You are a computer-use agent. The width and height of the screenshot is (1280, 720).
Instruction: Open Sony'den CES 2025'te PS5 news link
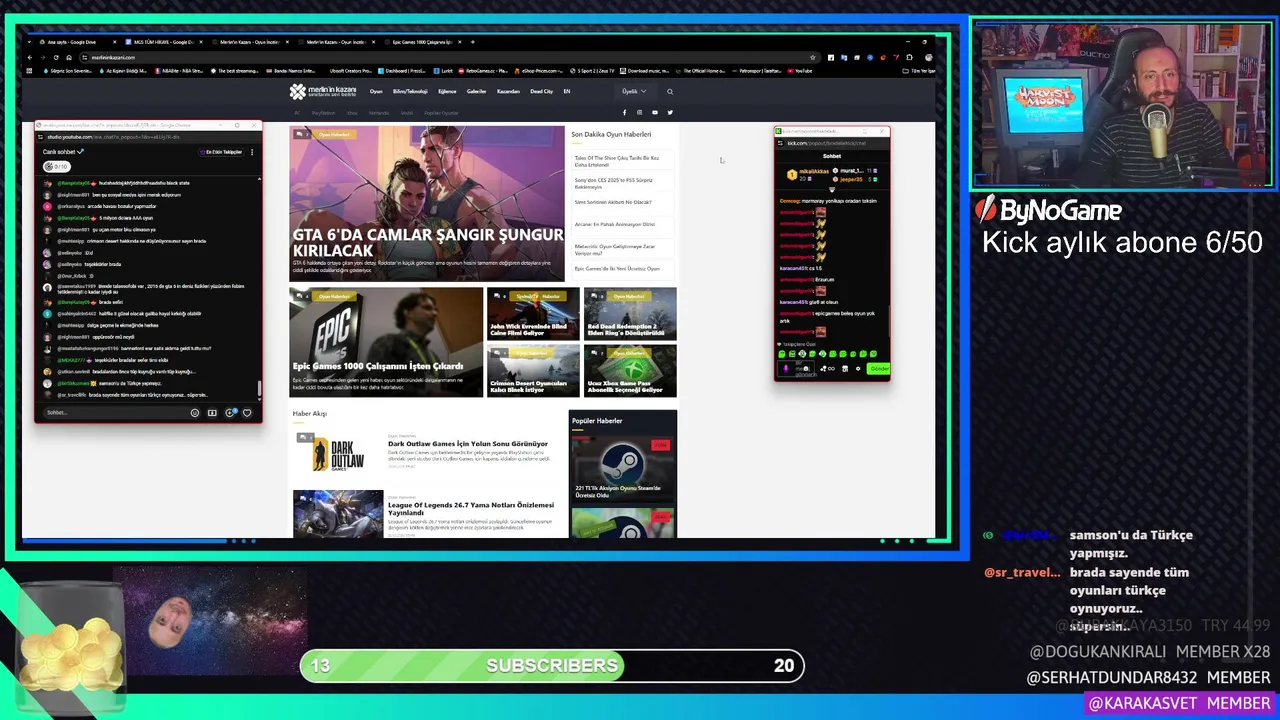(614, 183)
